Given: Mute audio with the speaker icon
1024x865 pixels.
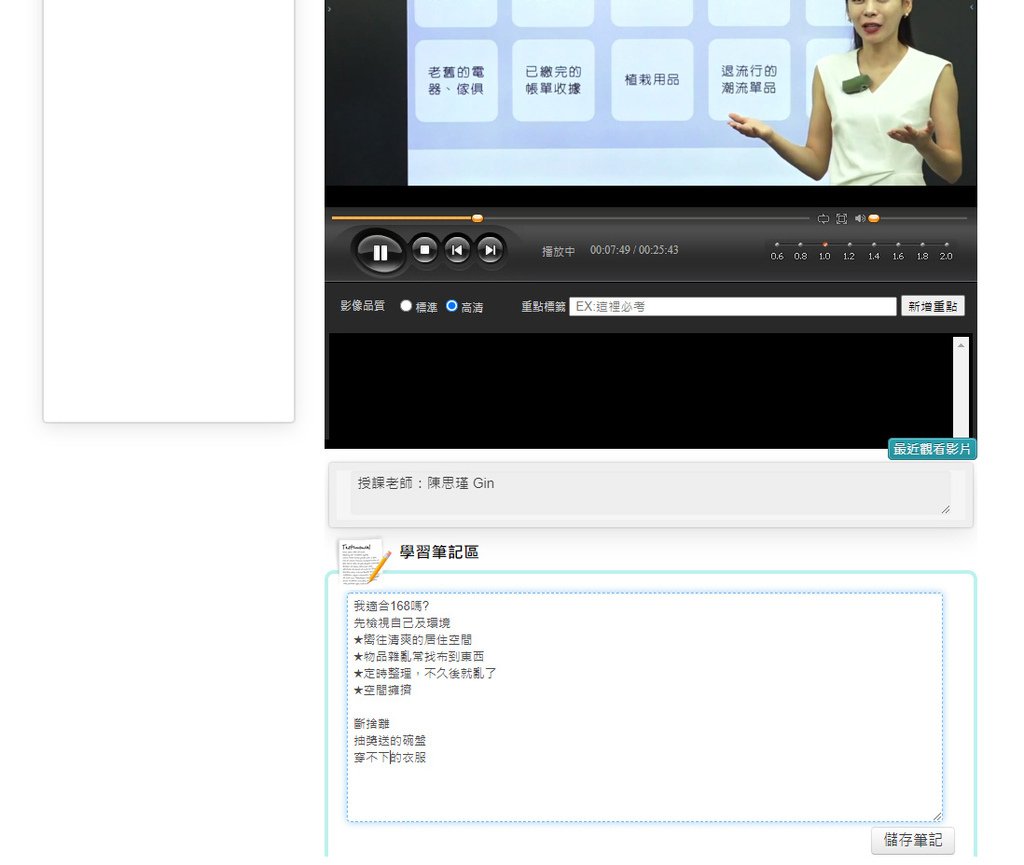Looking at the screenshot, I should coord(860,219).
